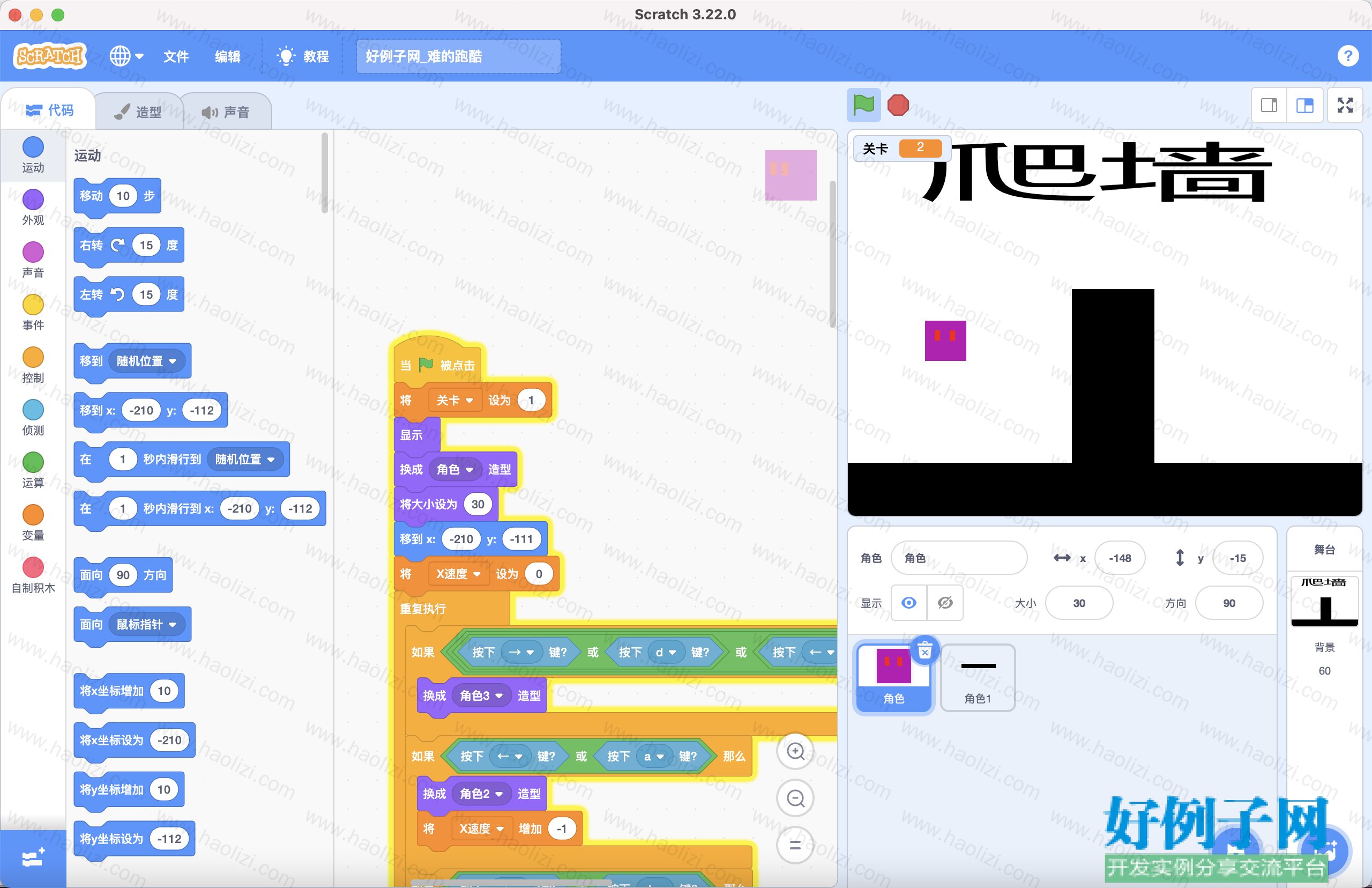Select the stage backdrop thumbnail
1372x888 pixels.
1324,602
